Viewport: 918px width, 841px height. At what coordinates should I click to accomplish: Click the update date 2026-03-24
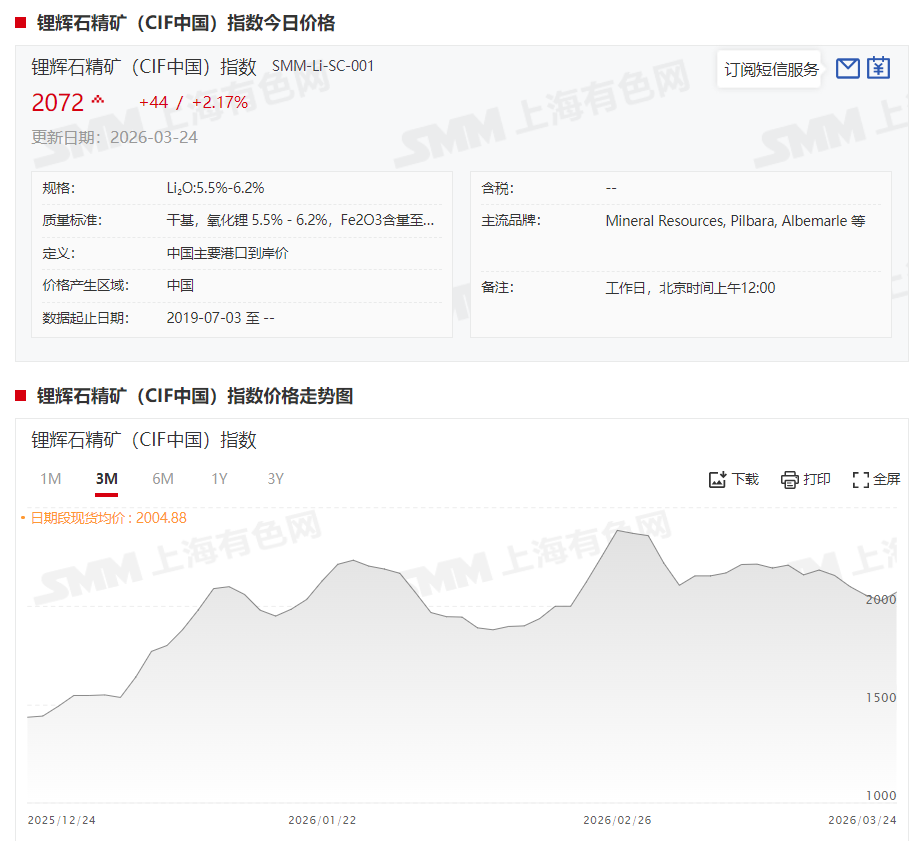[154, 138]
